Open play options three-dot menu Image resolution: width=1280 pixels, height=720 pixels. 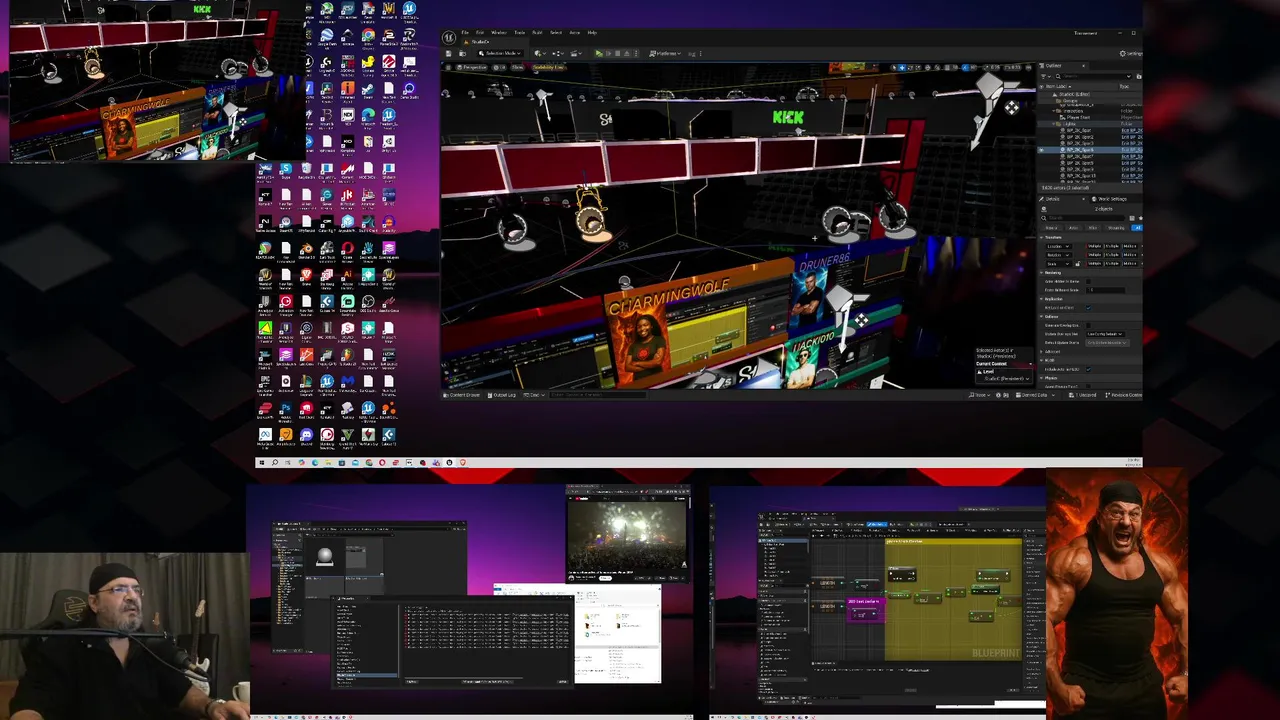[636, 53]
